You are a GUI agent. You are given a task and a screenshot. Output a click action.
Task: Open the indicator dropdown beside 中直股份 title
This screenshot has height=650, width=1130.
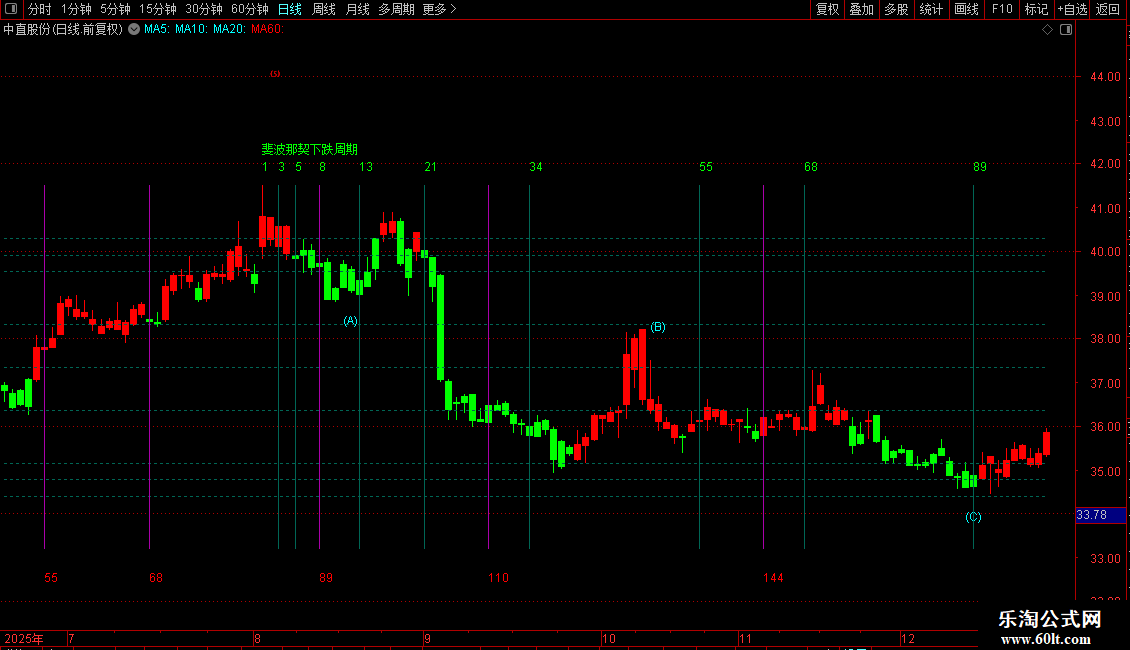point(134,30)
